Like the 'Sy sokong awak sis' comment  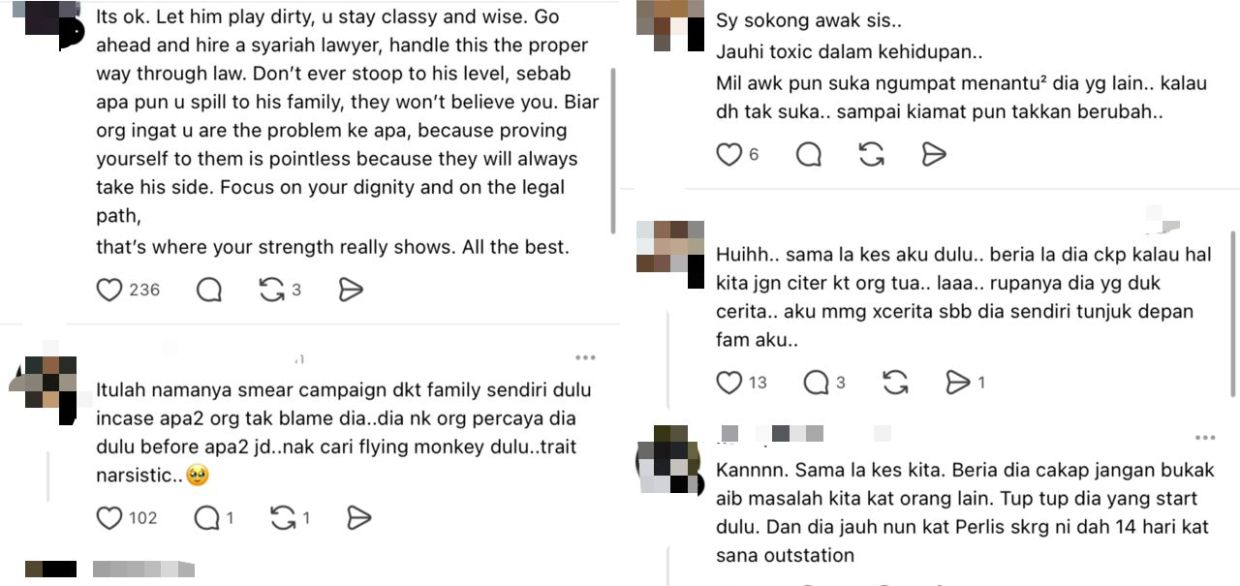(730, 154)
